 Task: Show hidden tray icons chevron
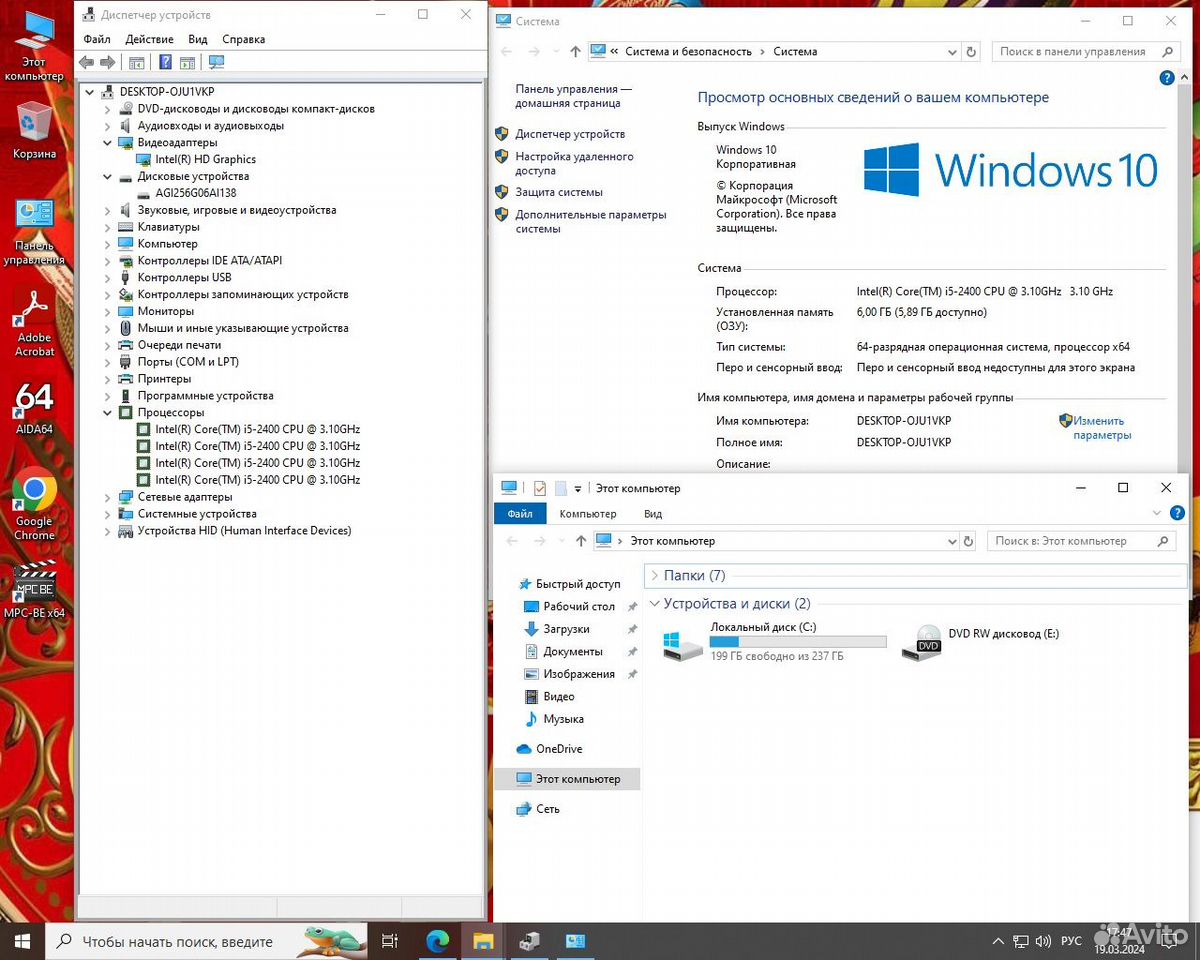pyautogui.click(x=998, y=941)
